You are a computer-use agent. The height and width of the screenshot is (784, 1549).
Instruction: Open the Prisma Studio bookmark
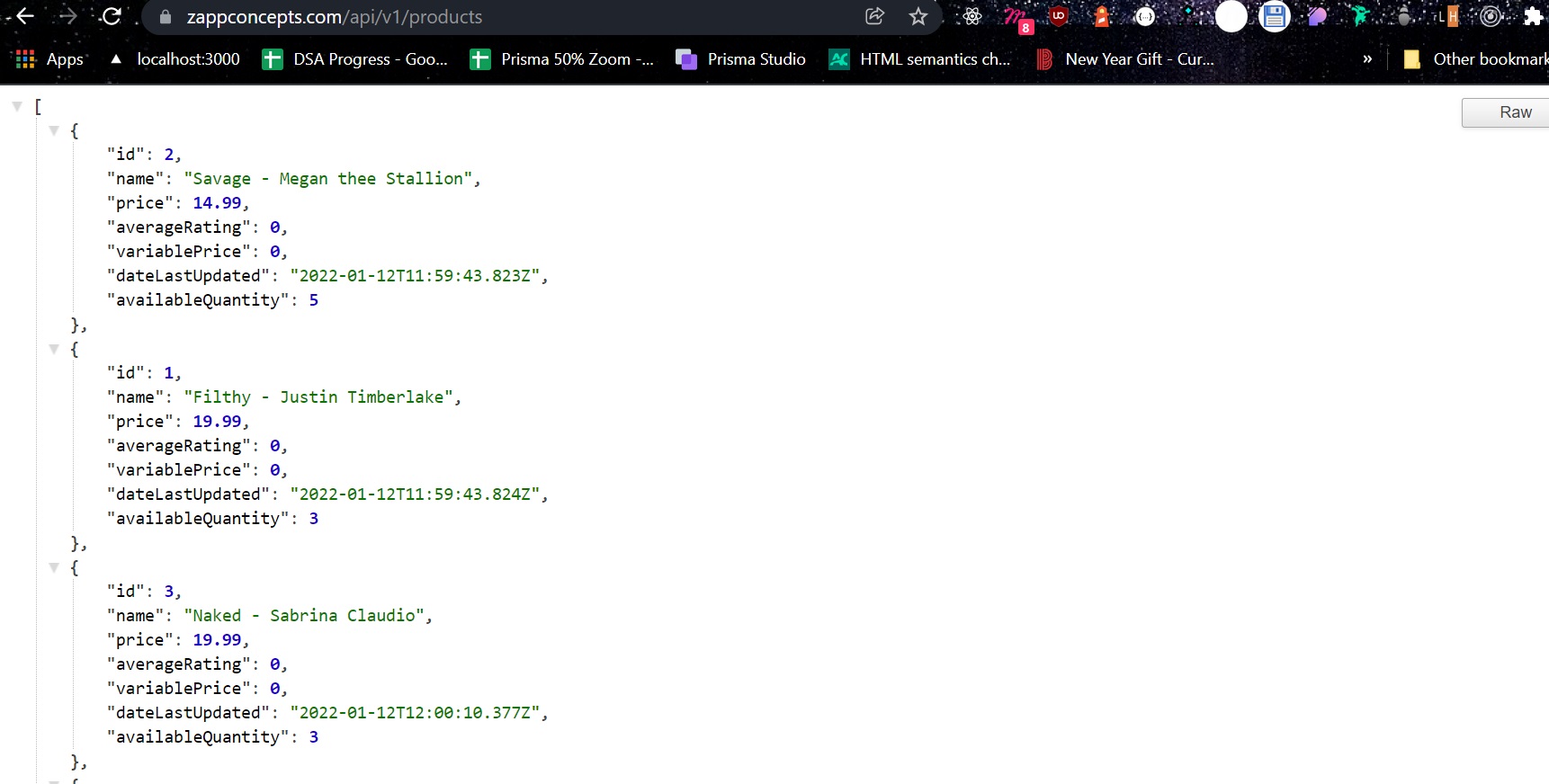pos(740,59)
